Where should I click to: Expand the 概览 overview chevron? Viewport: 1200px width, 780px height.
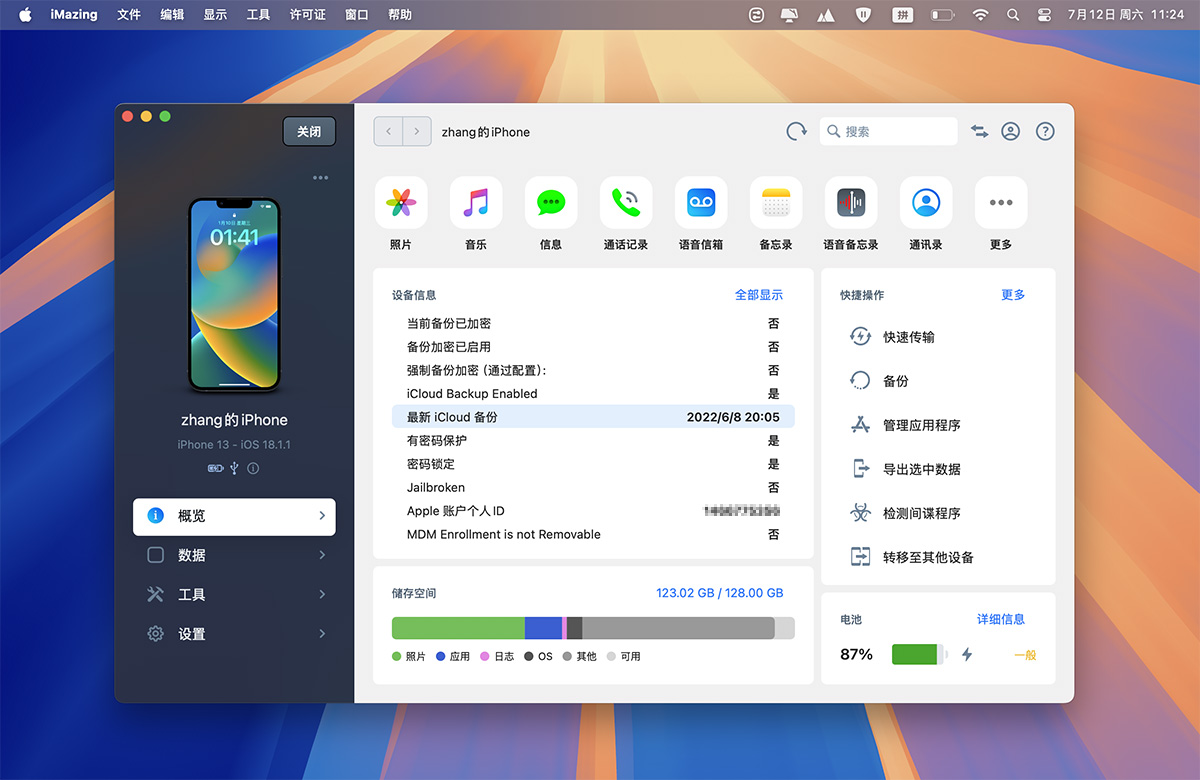coord(322,516)
